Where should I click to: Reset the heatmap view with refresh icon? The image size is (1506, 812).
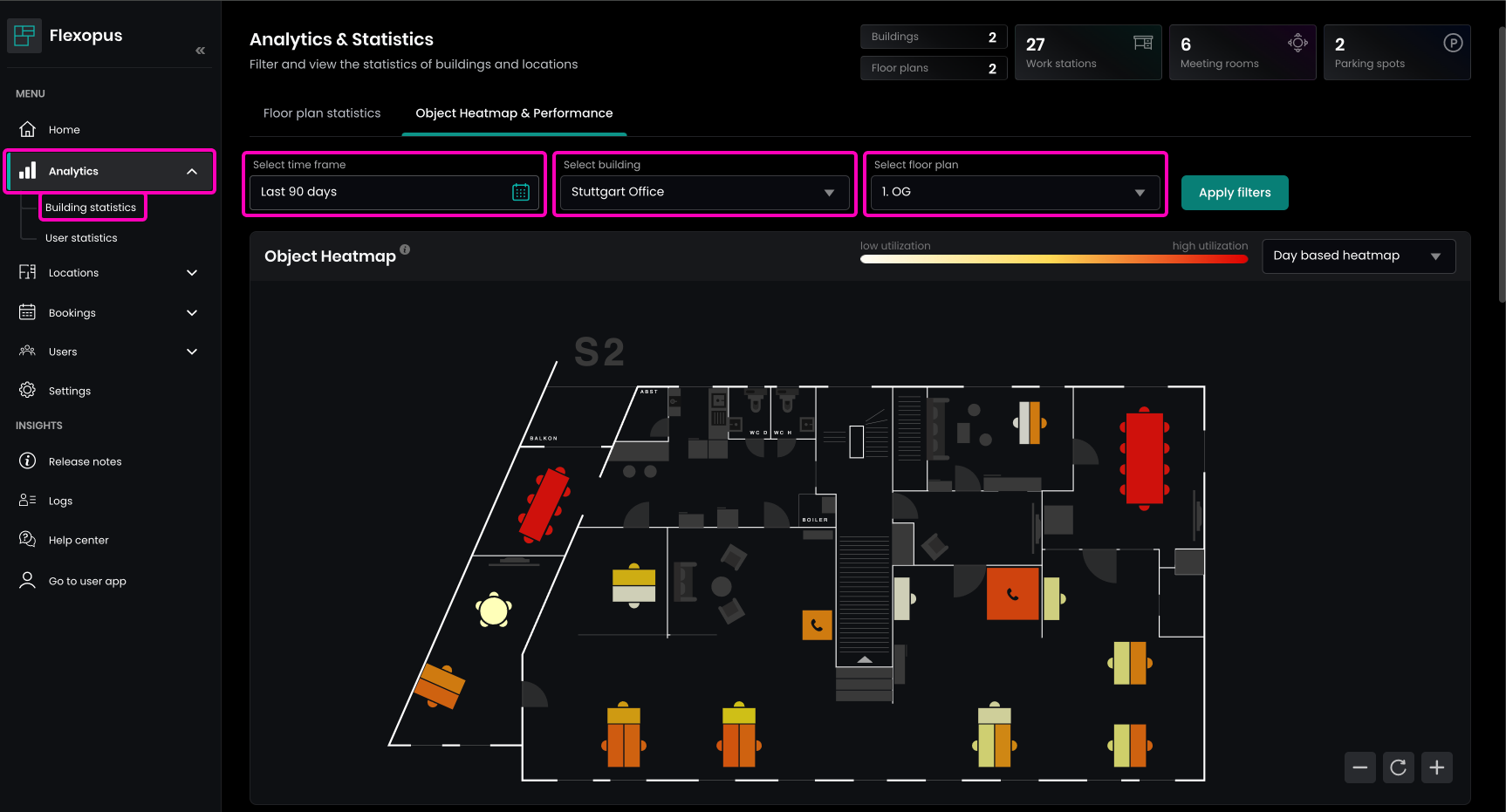coord(1398,768)
